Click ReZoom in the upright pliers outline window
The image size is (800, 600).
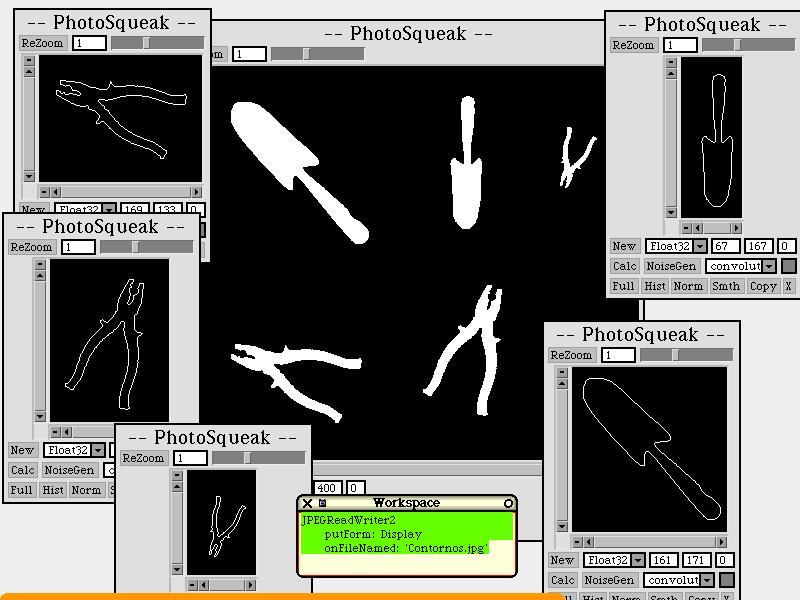coord(32,247)
